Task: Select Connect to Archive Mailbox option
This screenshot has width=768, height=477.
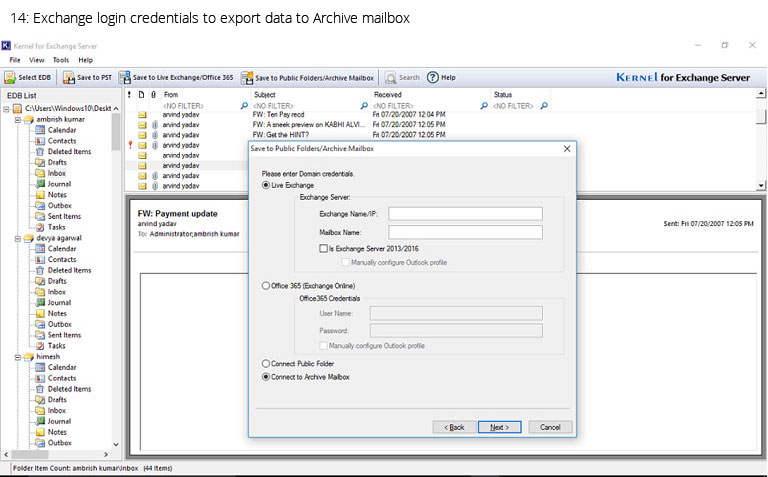Action: [x=266, y=377]
